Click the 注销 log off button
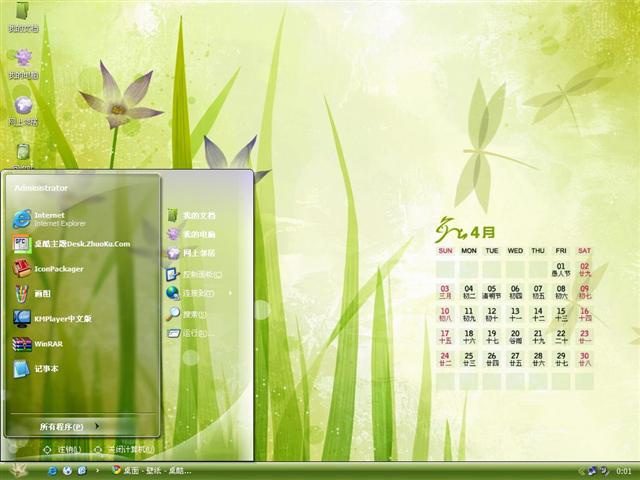Viewport: 640px width, 480px height. point(62,450)
